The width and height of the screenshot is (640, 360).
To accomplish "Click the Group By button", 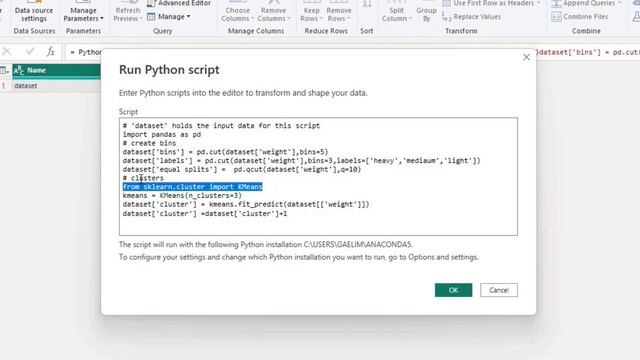I will (x=427, y=12).
